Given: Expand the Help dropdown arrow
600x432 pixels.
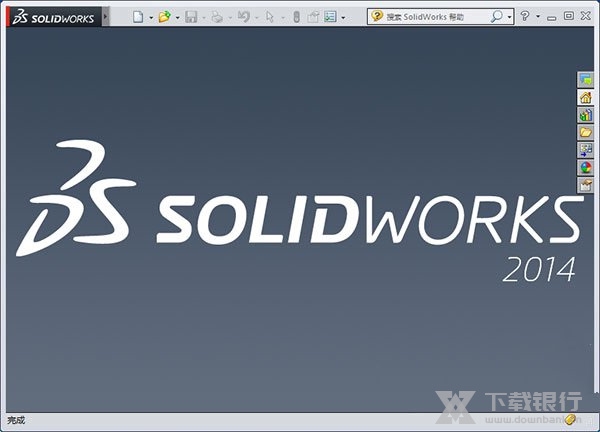Looking at the screenshot, I should click(x=538, y=17).
